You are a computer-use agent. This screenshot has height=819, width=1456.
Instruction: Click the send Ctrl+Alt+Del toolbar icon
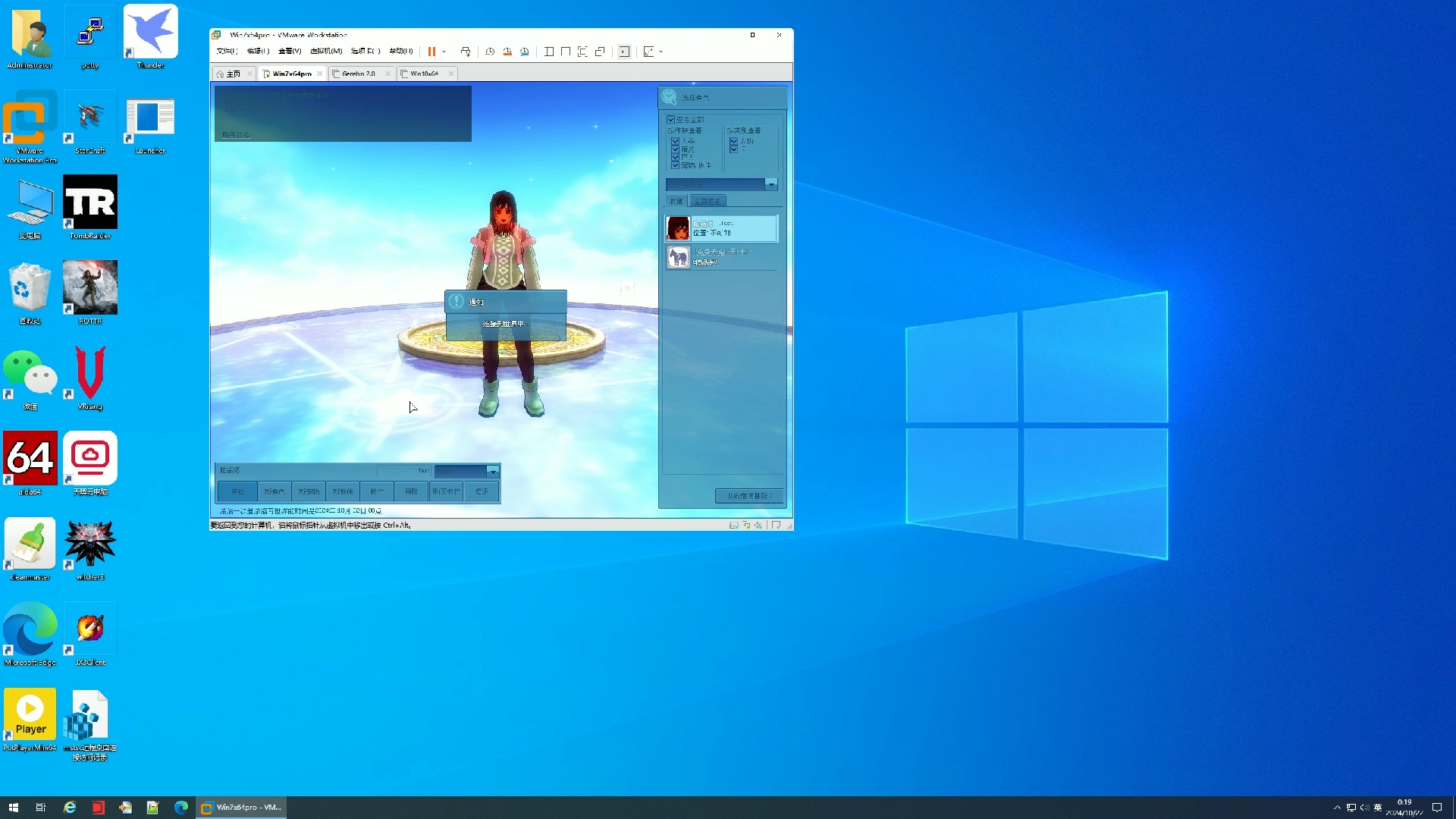[x=466, y=52]
